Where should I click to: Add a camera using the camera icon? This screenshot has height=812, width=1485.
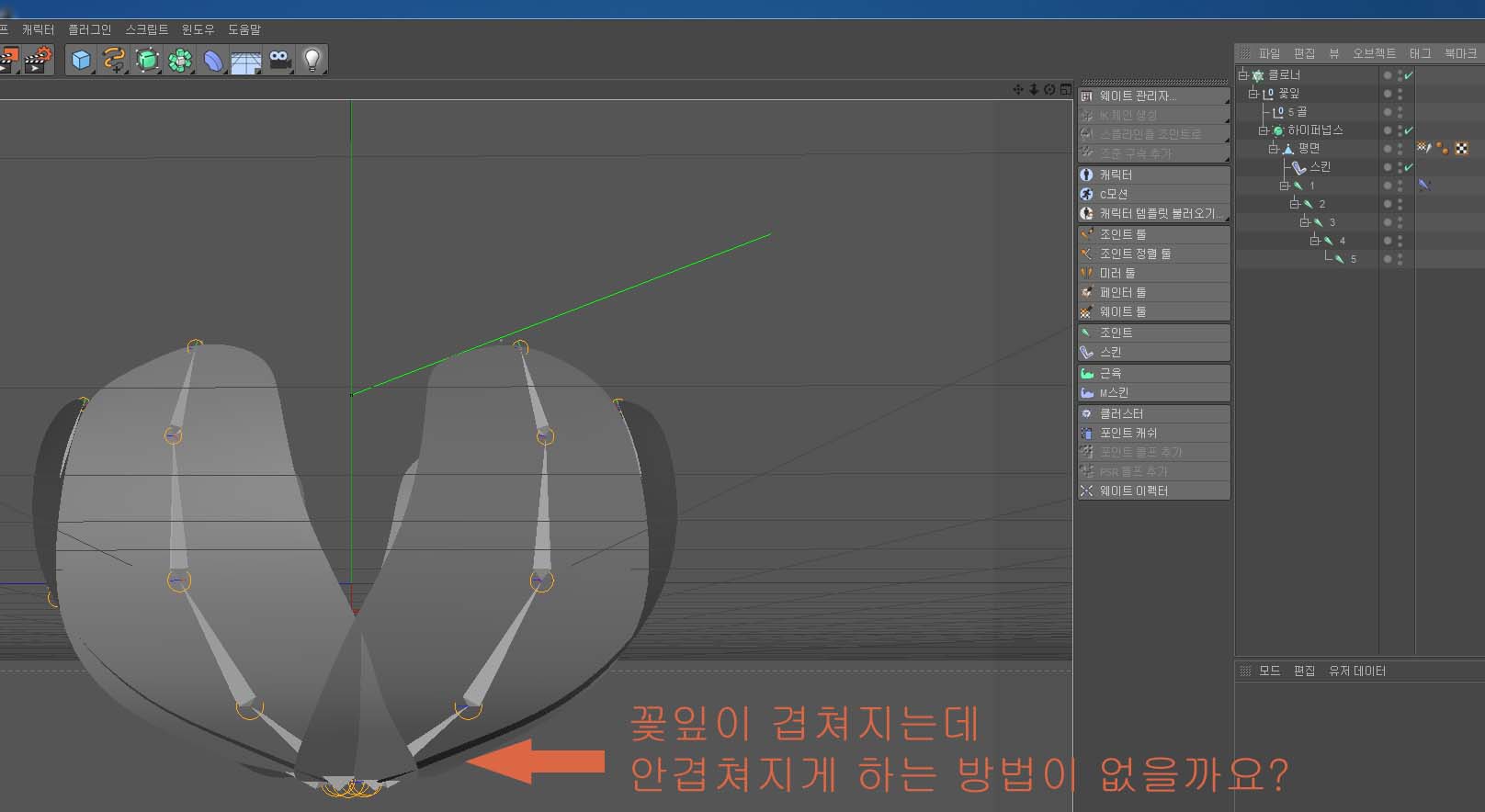coord(279,61)
